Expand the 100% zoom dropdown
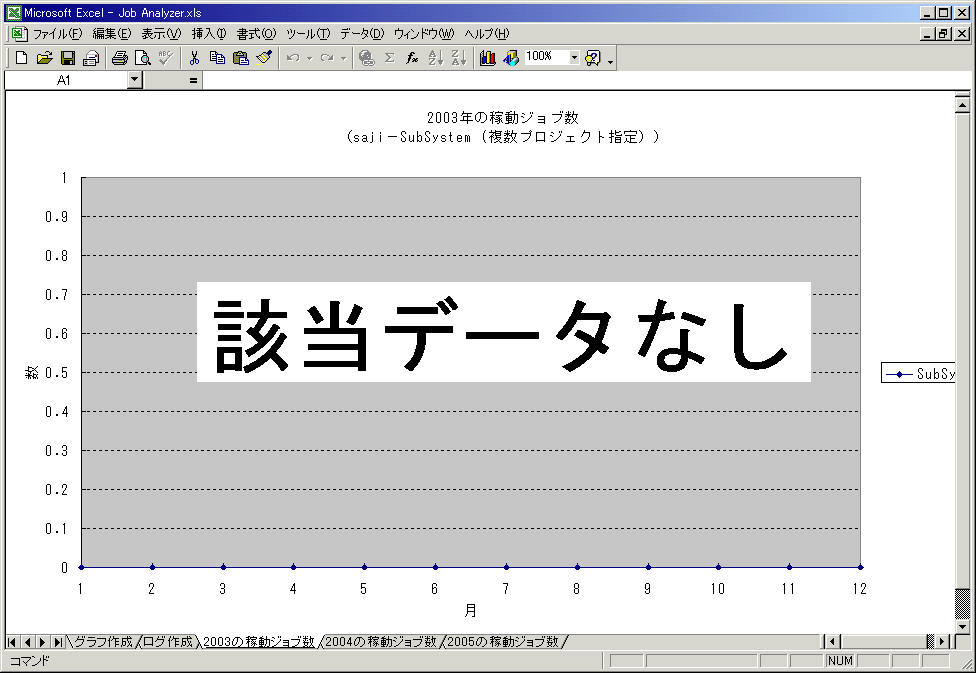The image size is (976, 673). pos(574,58)
